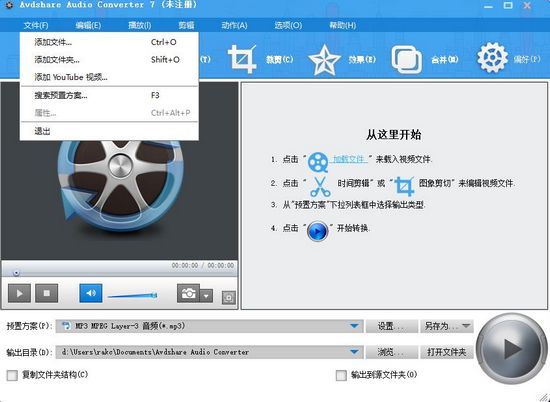550x402 pixels.
Task: Expand the 输出目录 path dropdown
Action: [x=355, y=351]
